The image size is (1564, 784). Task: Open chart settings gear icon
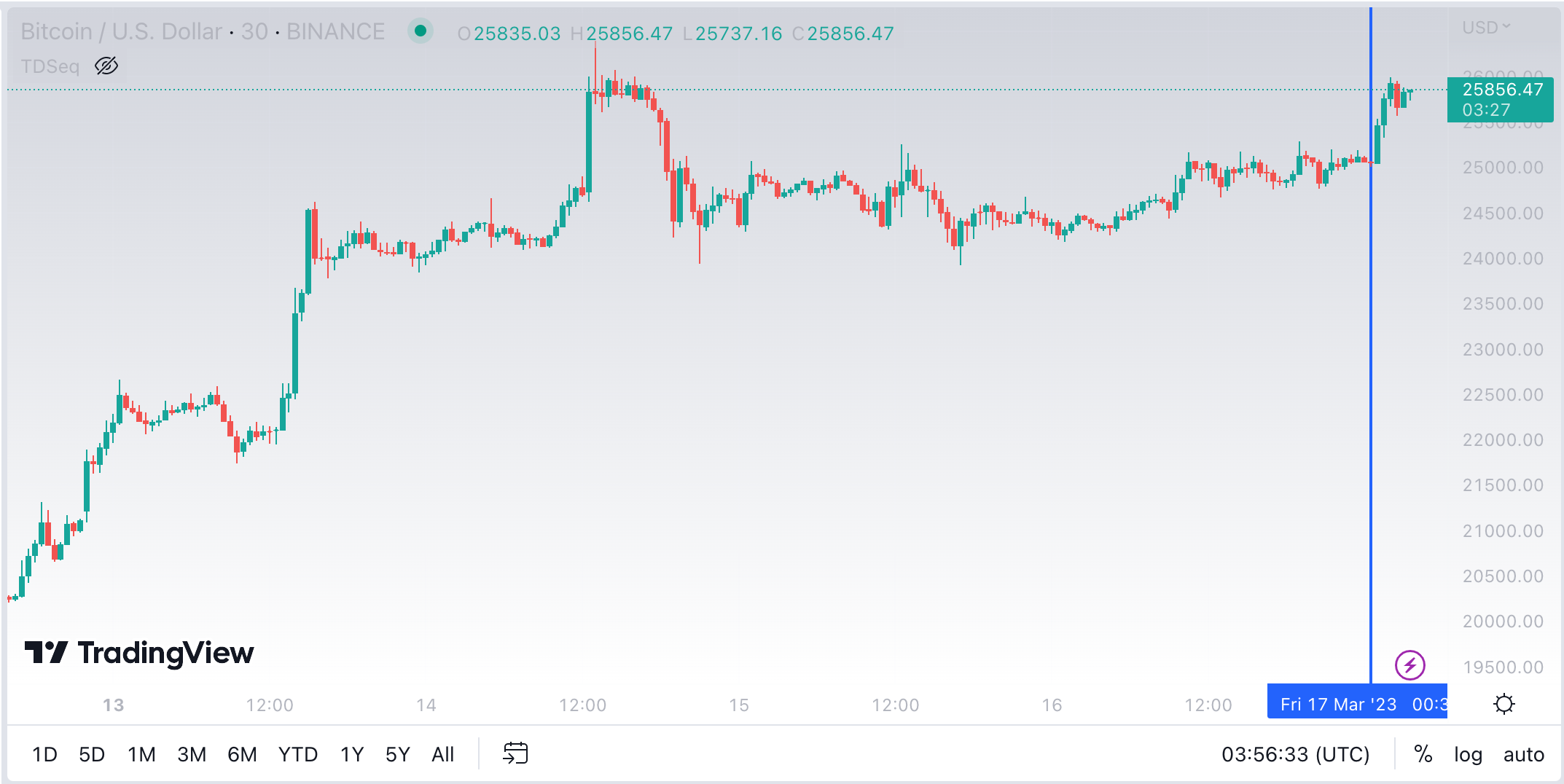click(x=1504, y=704)
